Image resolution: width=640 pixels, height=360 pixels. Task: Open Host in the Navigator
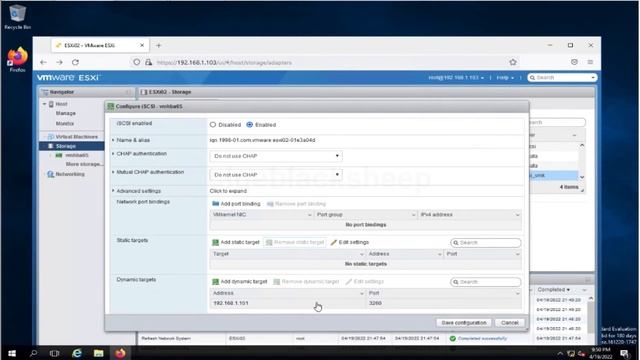click(61, 104)
